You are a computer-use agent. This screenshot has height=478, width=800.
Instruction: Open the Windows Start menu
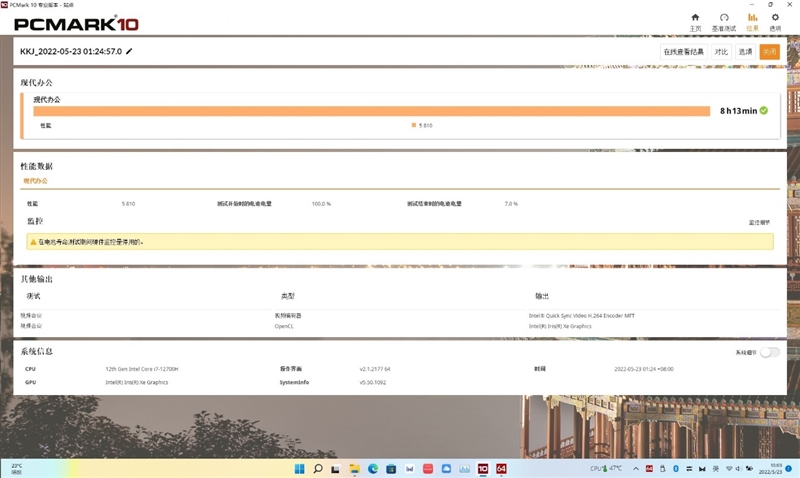tap(299, 469)
